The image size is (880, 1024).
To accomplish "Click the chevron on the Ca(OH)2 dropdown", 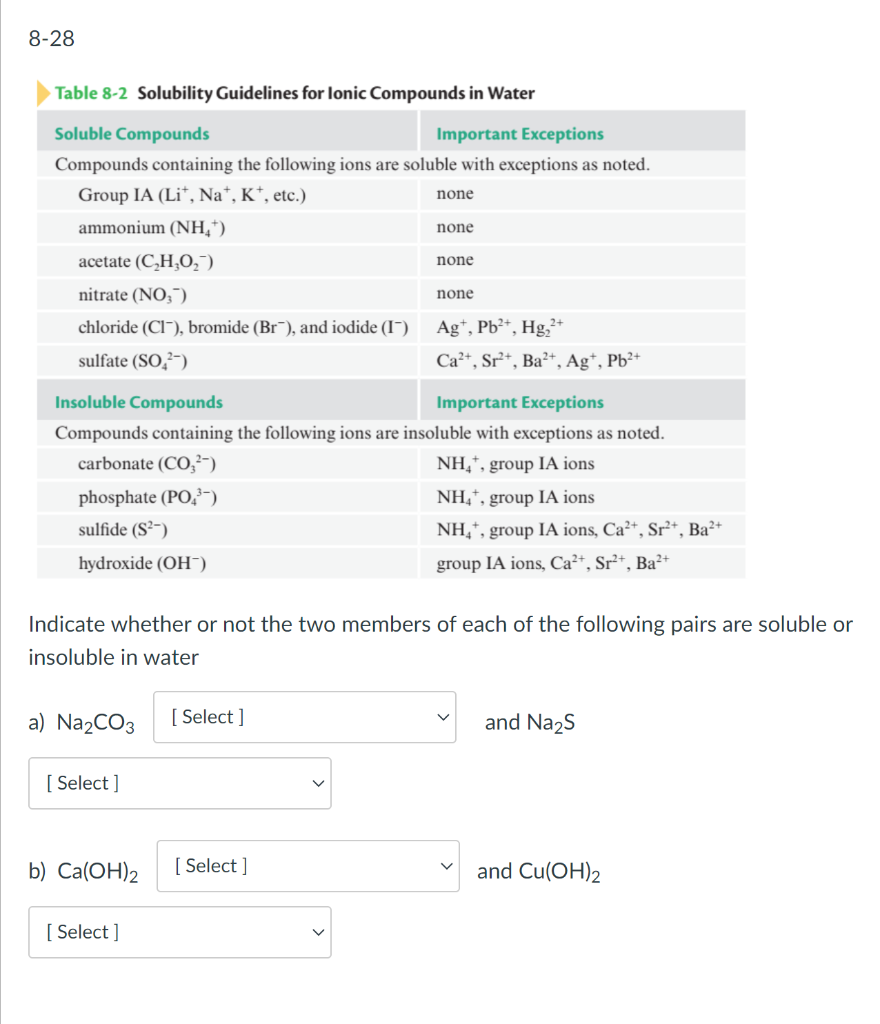I will pos(445,866).
